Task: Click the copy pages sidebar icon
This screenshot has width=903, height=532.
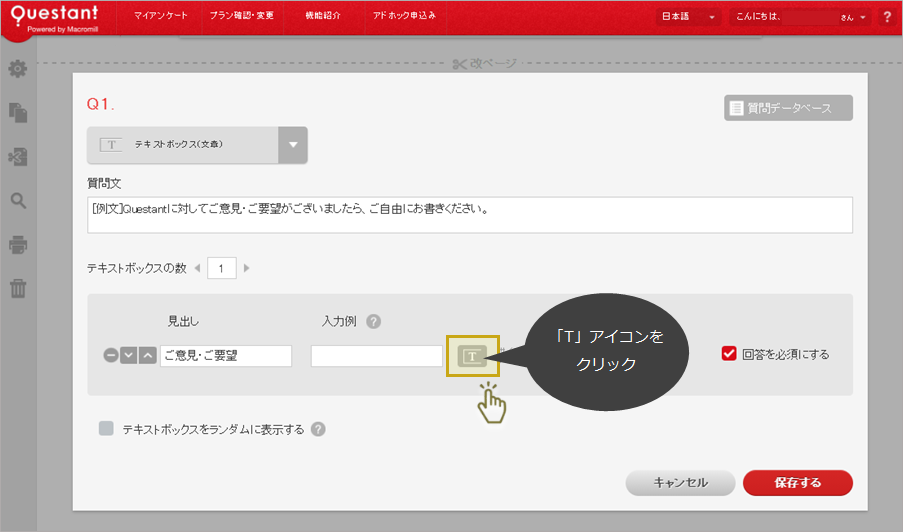Action: coord(17,112)
